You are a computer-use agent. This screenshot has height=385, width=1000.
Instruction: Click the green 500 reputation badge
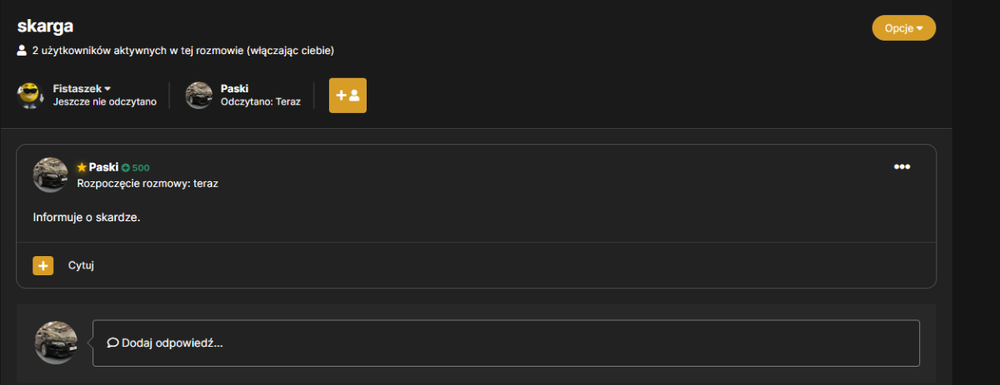click(x=135, y=168)
